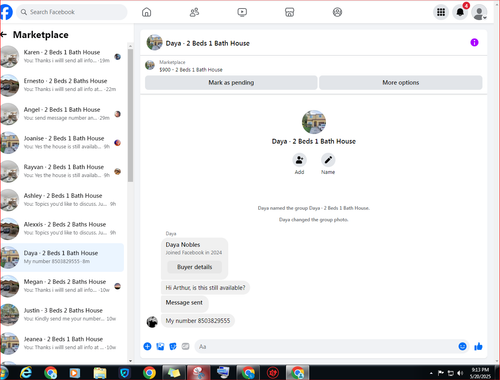Click message "My number 8503829555"
The image size is (500, 380).
(x=198, y=321)
